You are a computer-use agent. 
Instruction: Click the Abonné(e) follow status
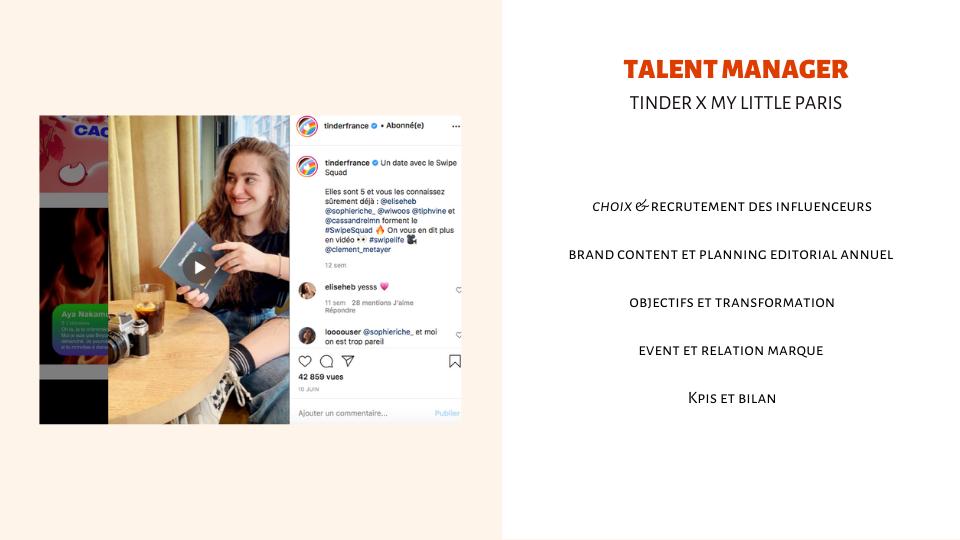405,126
